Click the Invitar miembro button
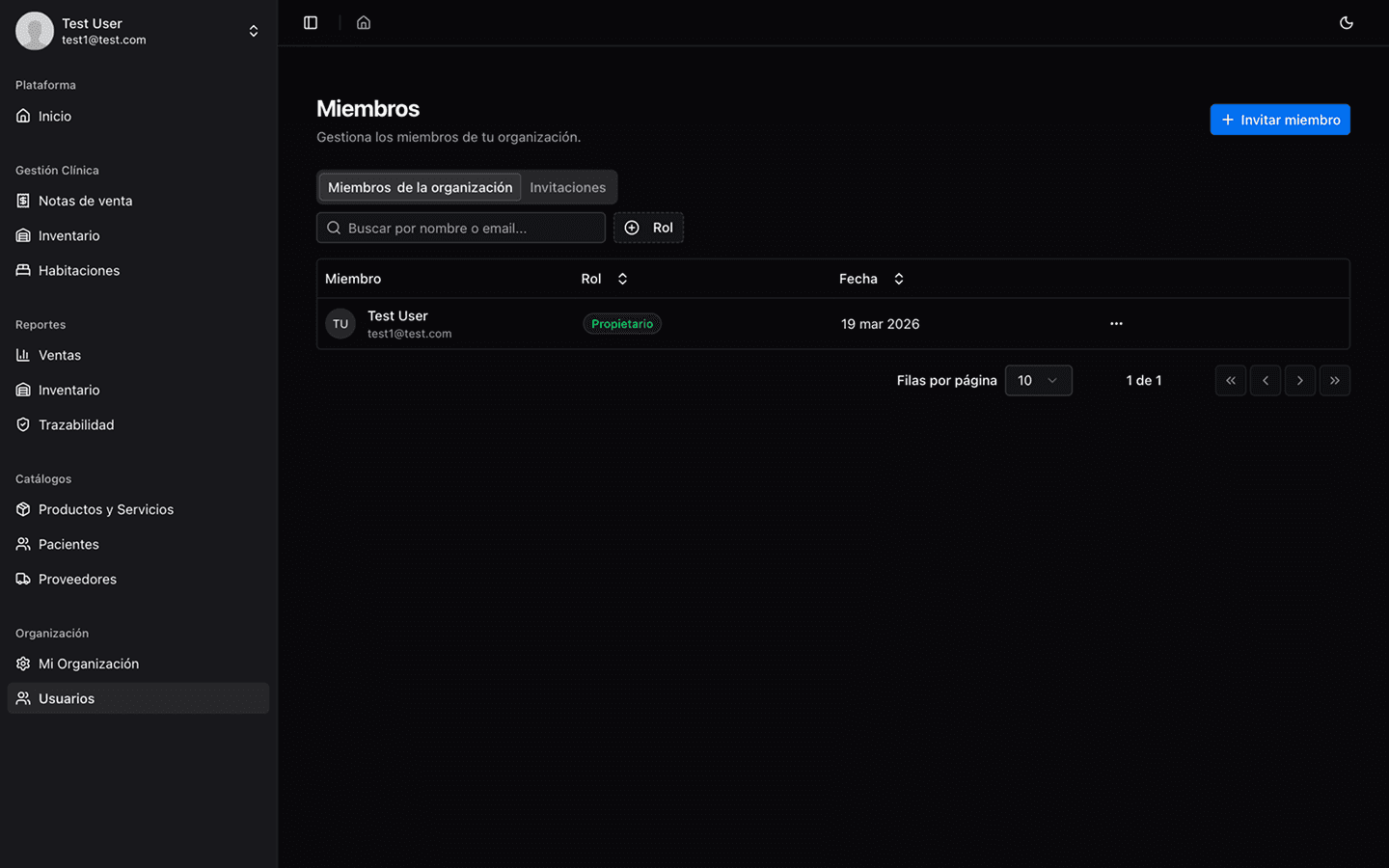The image size is (1389, 868). click(1280, 119)
